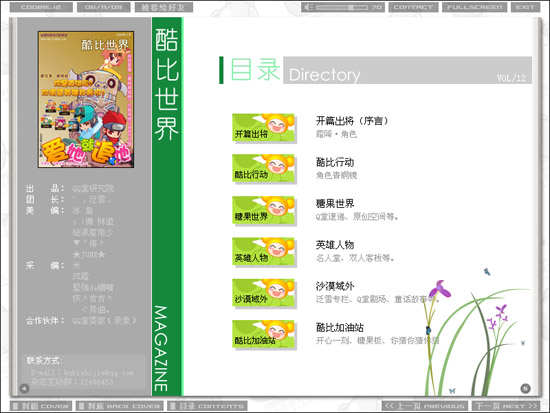550x413 pixels.
Task: Go to 封面 COVER page
Action: coord(41,406)
